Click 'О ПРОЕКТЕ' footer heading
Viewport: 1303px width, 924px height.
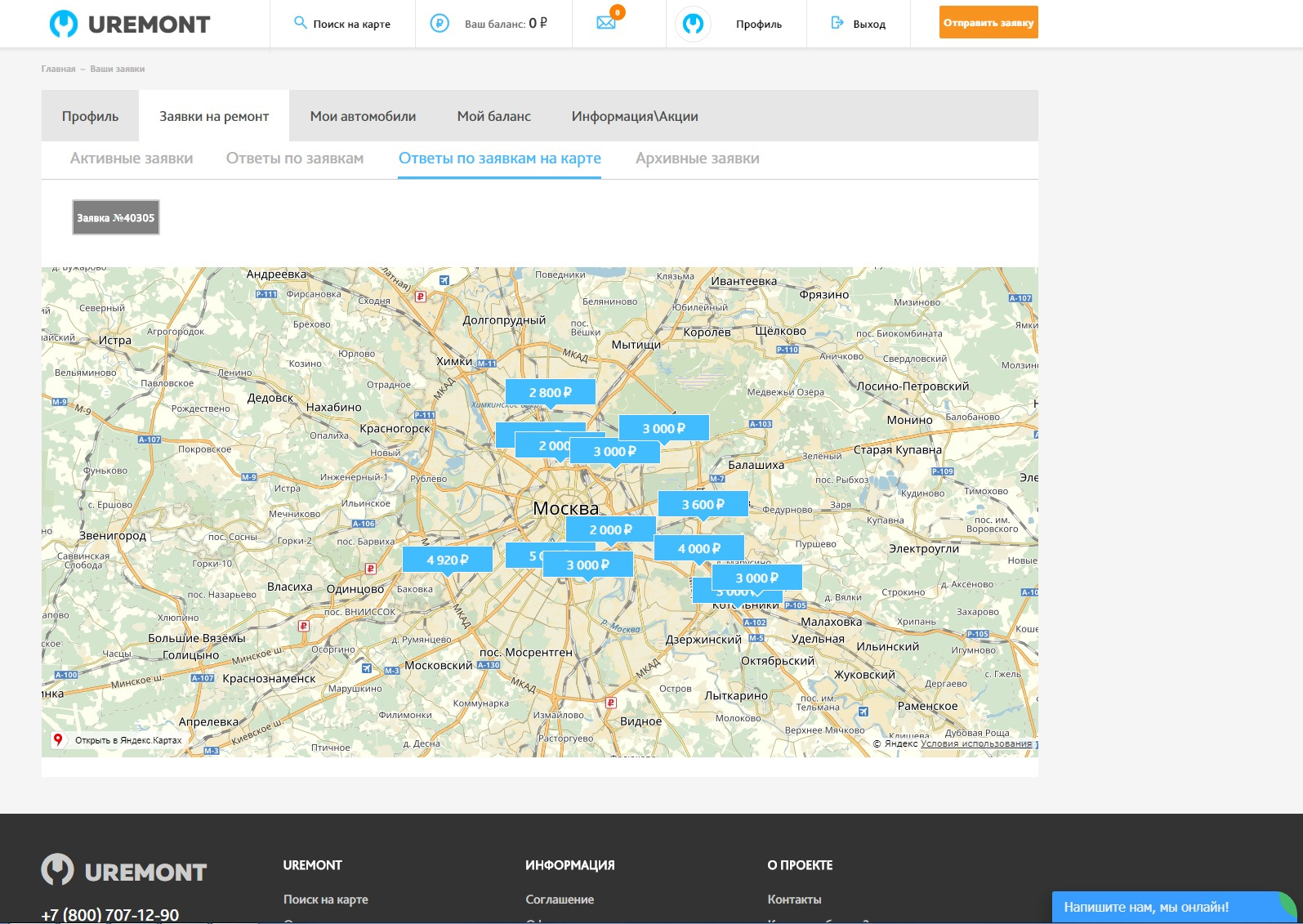[800, 864]
